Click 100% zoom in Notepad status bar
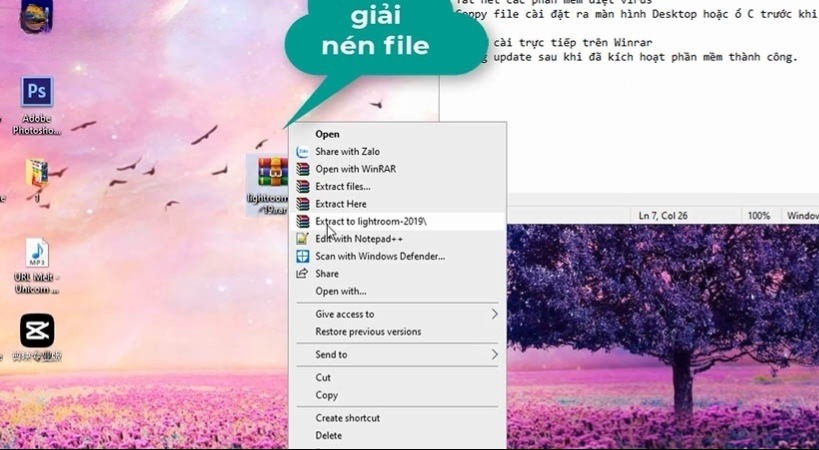 [758, 216]
